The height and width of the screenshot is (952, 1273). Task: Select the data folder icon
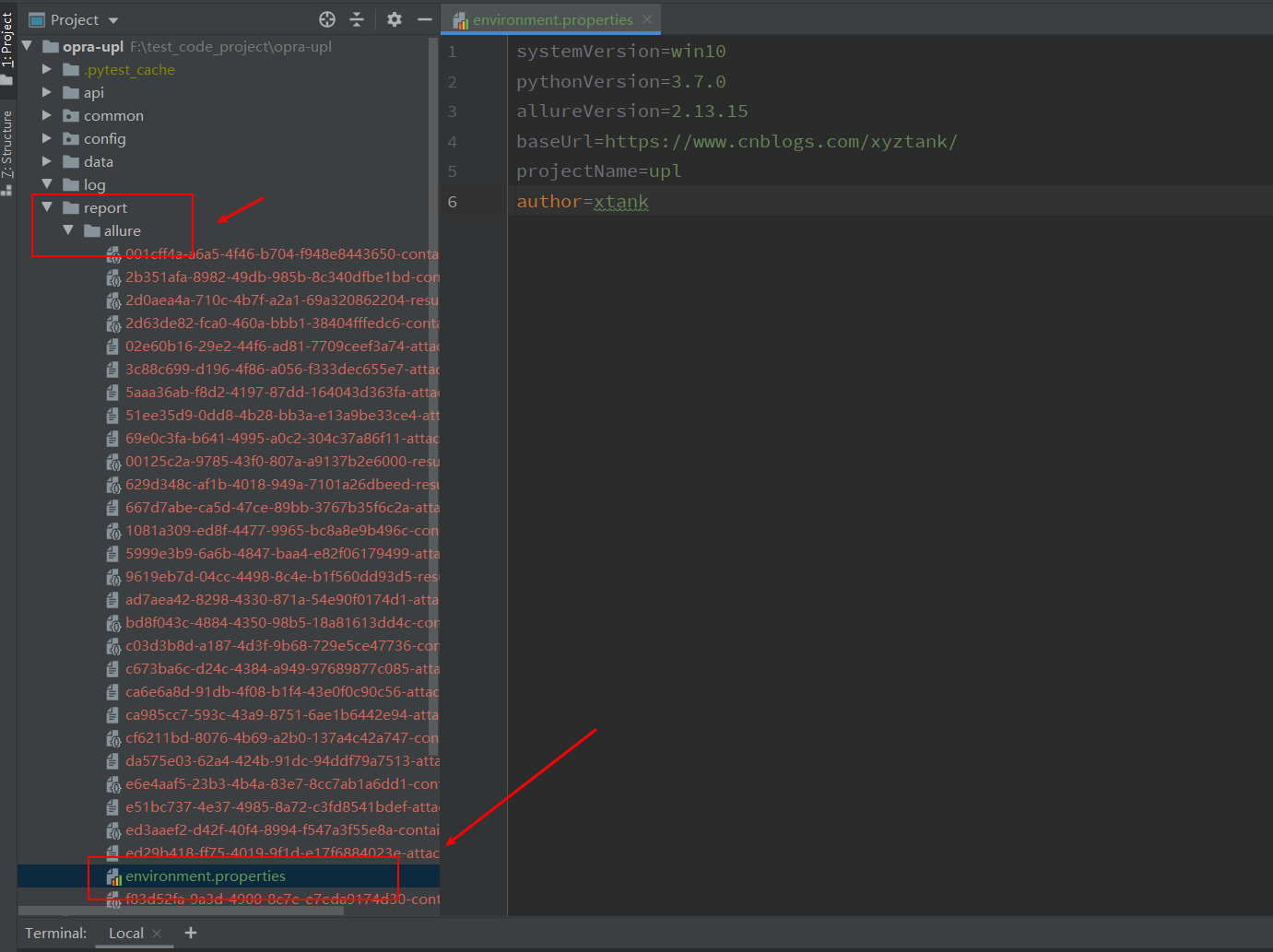click(x=71, y=161)
